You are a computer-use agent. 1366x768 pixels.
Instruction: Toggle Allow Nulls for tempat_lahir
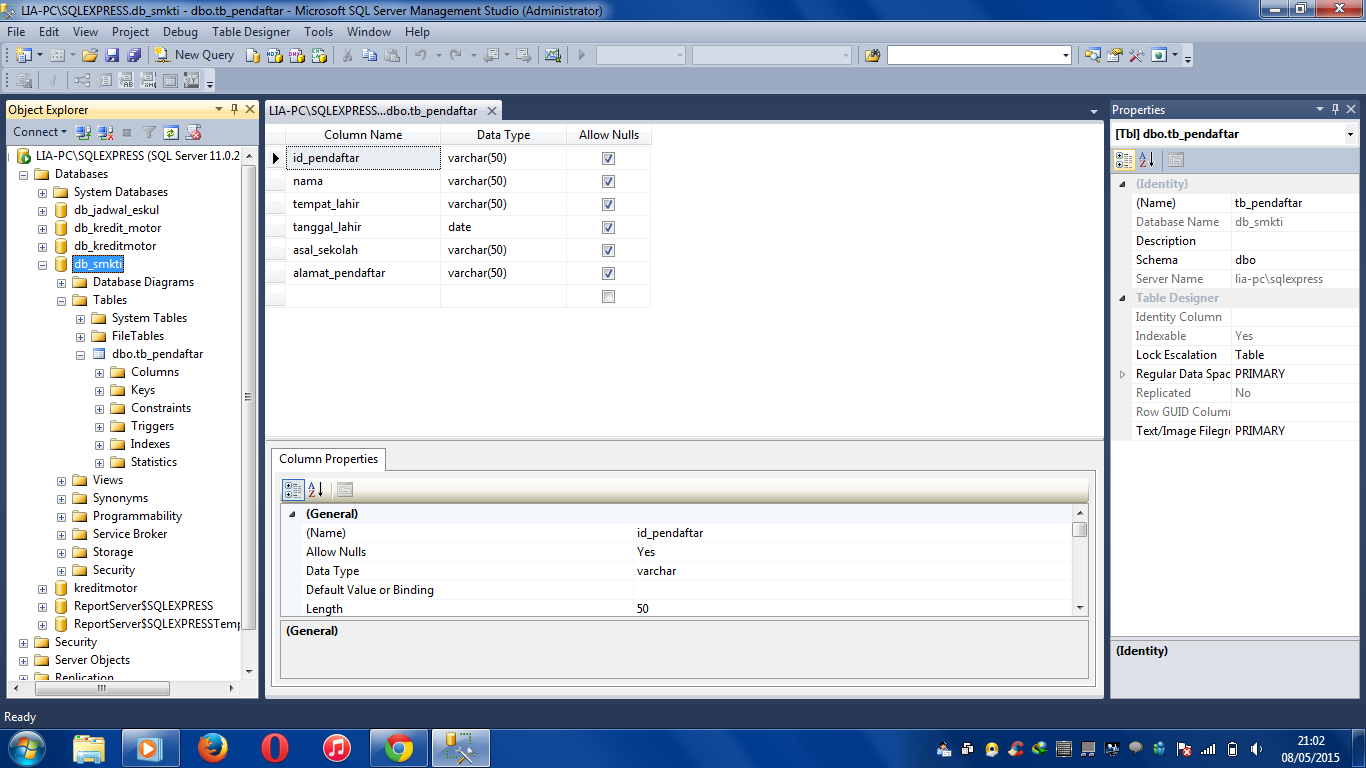point(608,204)
